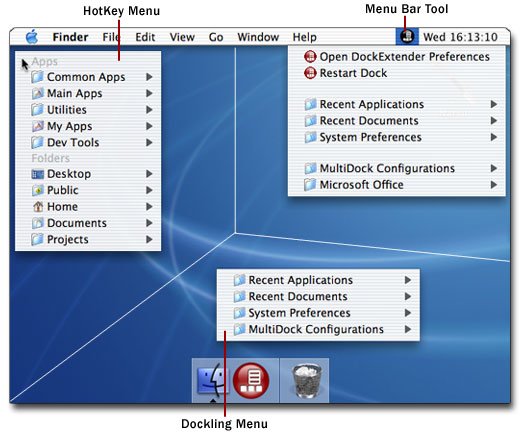
Task: Click the DockExtender menu bar tool icon
Action: [407, 36]
